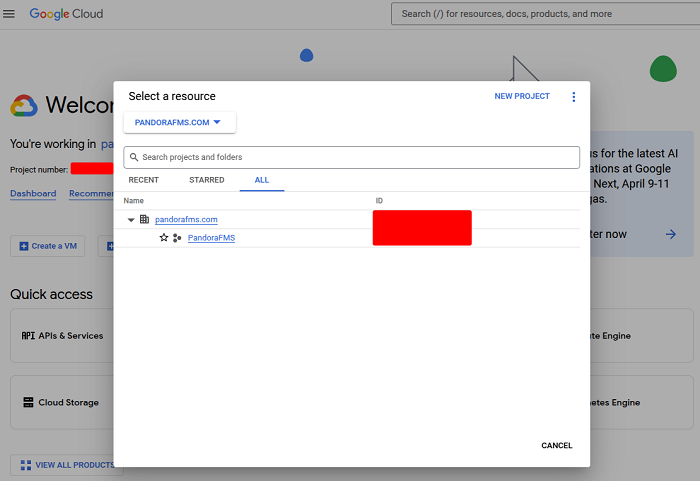700x481 pixels.
Task: Star the PandoraFMS project
Action: (164, 238)
